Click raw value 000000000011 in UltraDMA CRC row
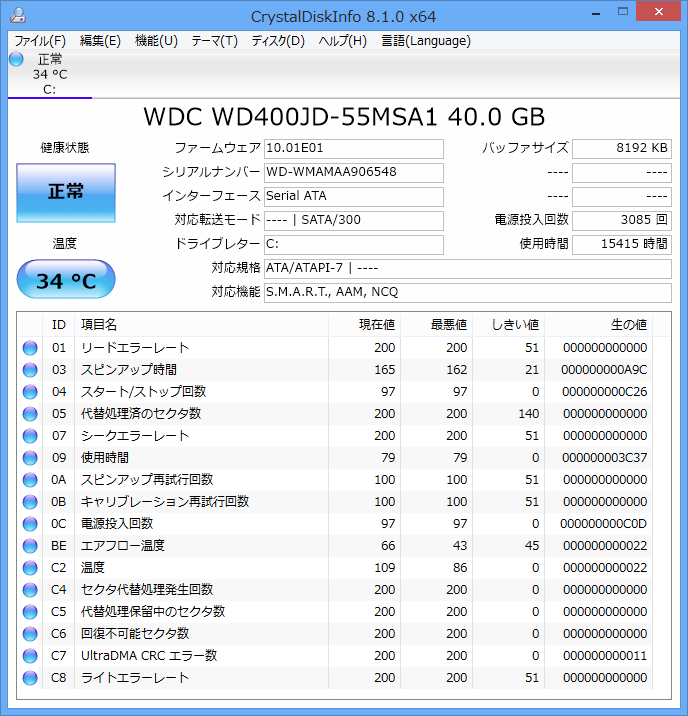The height and width of the screenshot is (716, 688). [x=605, y=656]
